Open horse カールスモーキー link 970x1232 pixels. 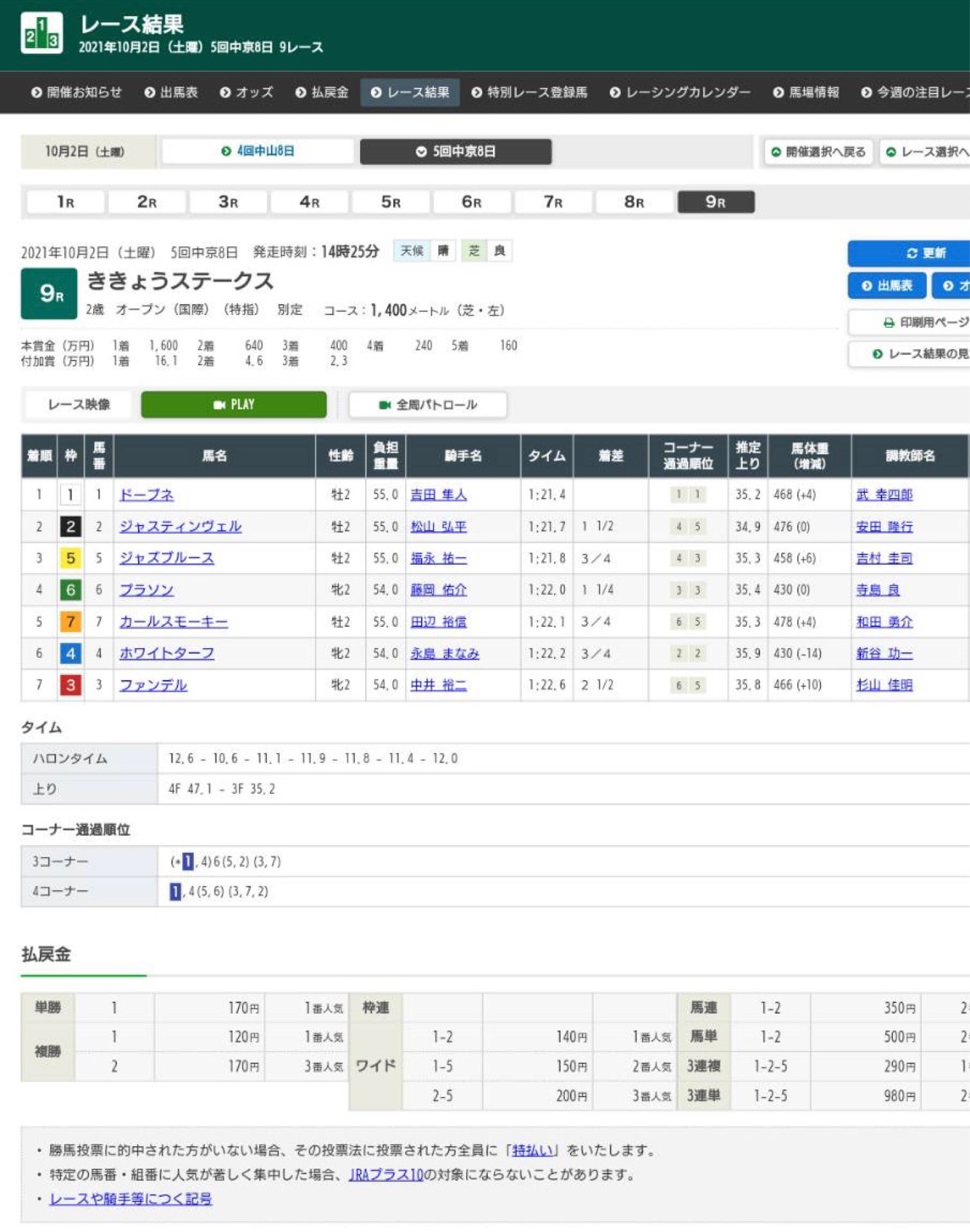[x=173, y=622]
